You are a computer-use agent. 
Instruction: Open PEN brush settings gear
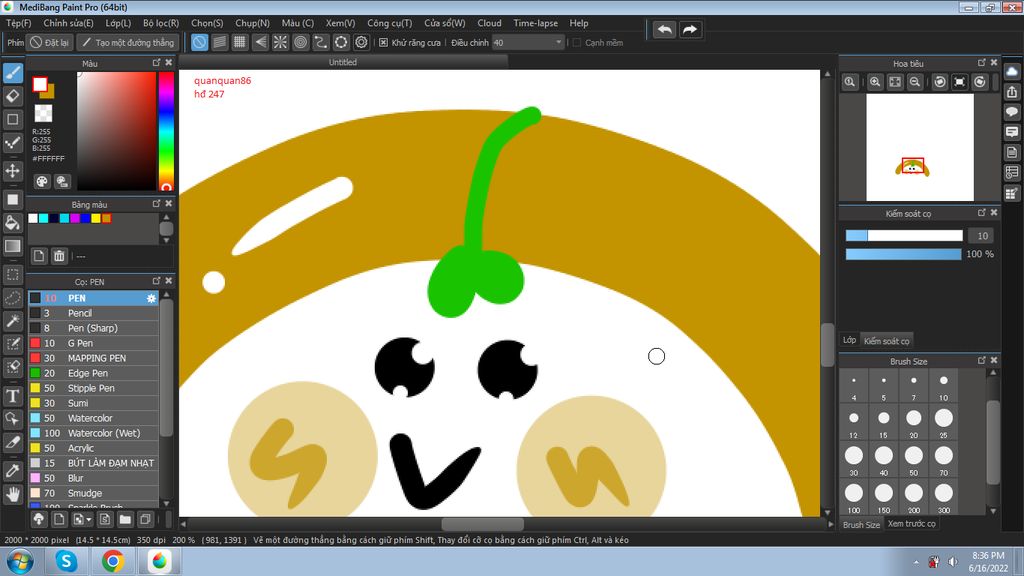click(151, 298)
